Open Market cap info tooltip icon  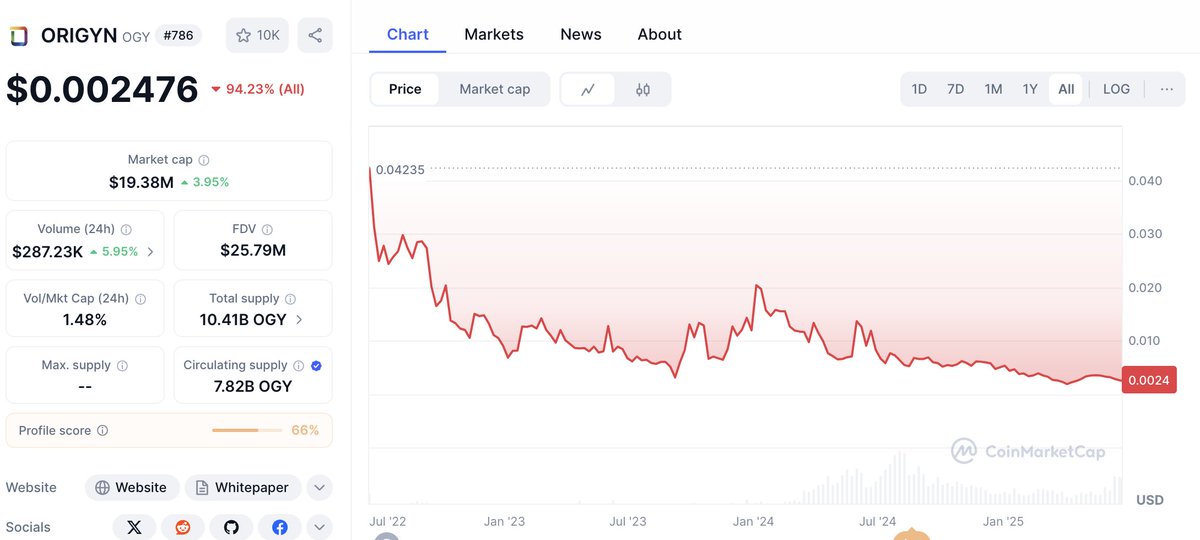(204, 160)
